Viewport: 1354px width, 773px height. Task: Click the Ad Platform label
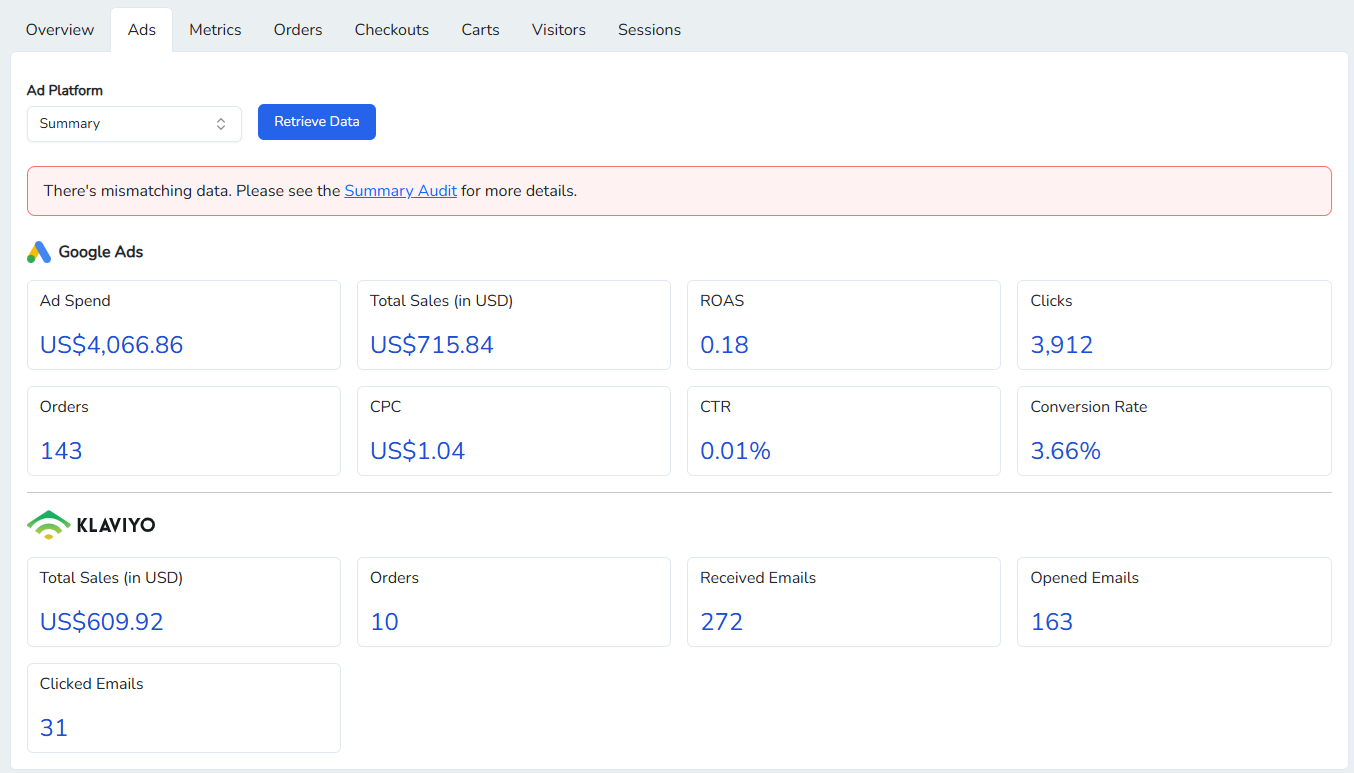click(65, 90)
